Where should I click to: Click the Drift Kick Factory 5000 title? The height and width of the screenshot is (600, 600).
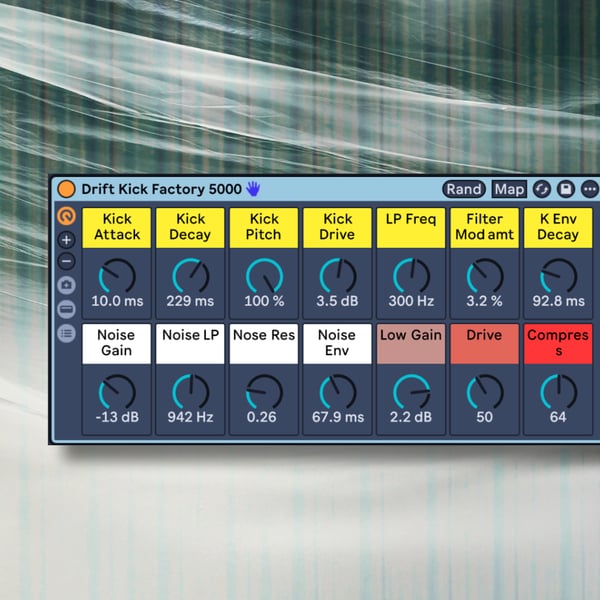point(161,189)
